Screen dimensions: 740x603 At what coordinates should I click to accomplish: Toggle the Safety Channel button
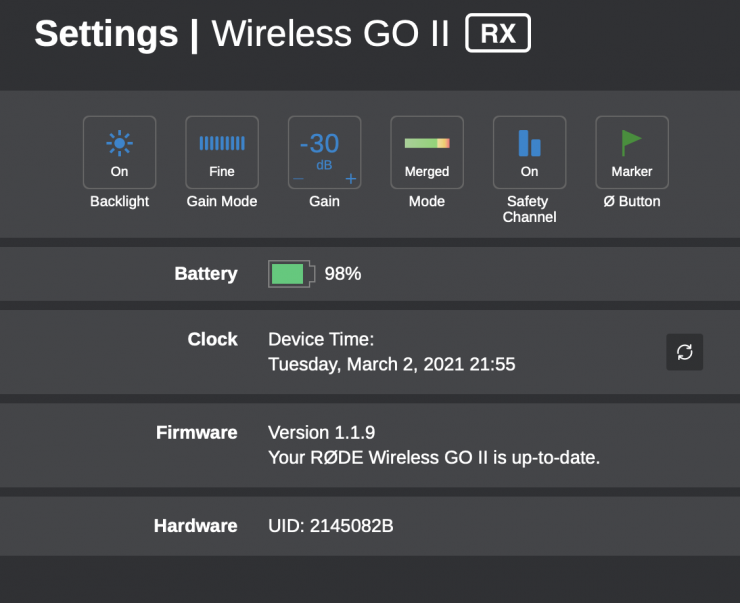(529, 153)
